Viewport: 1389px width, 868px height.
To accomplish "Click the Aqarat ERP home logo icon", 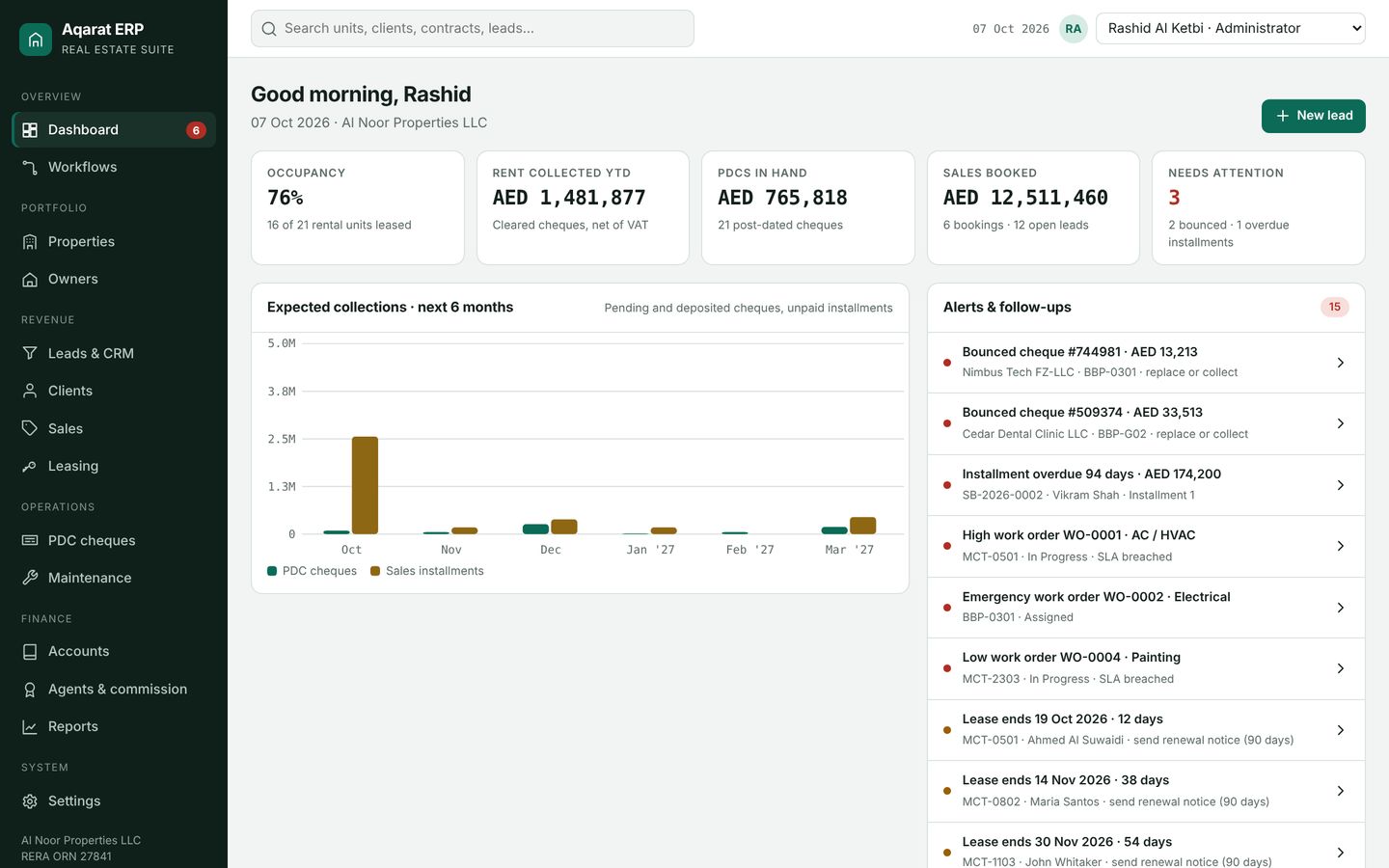I will pyautogui.click(x=36, y=40).
